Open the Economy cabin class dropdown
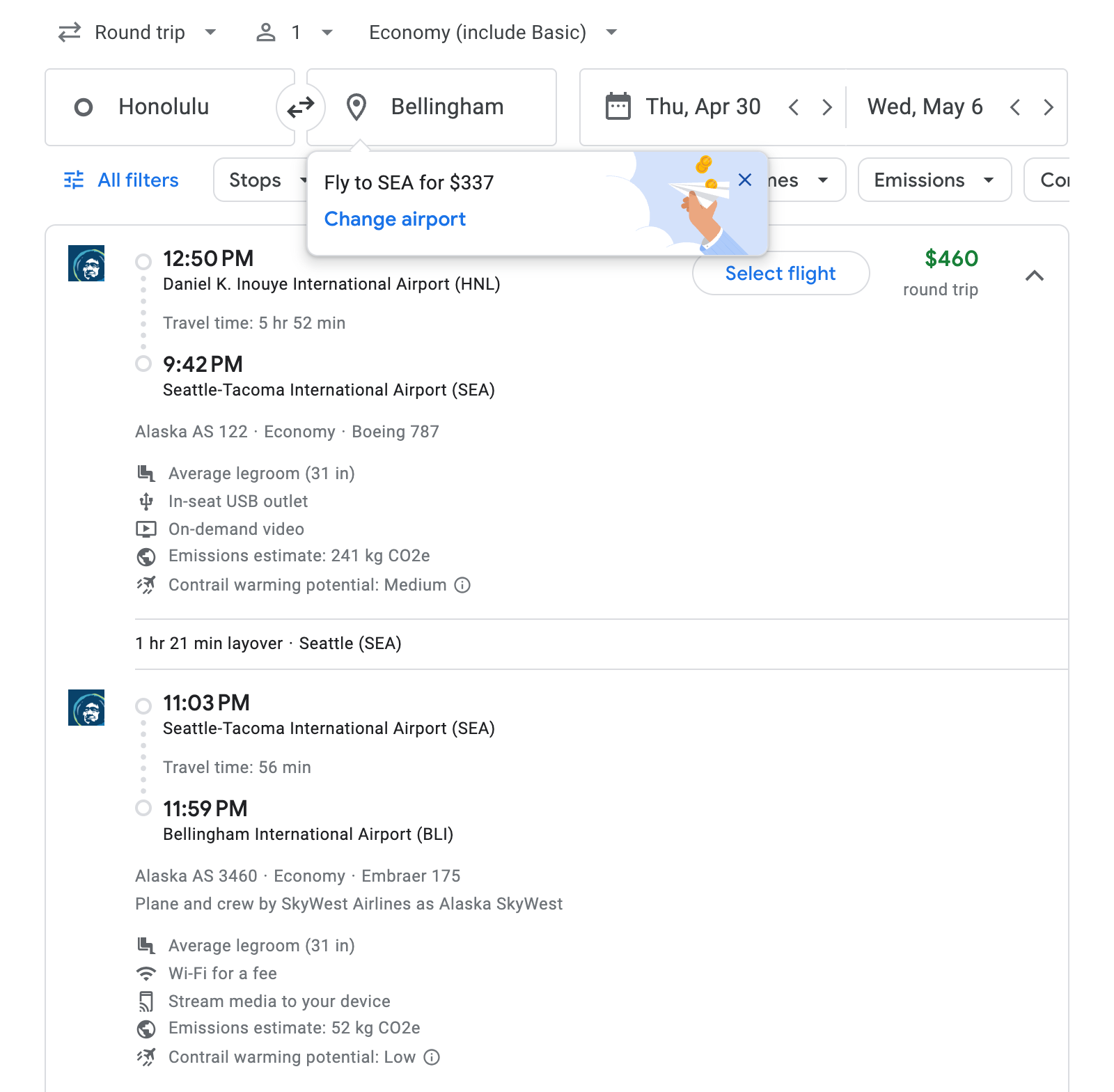1114x1092 pixels. pyautogui.click(x=492, y=31)
